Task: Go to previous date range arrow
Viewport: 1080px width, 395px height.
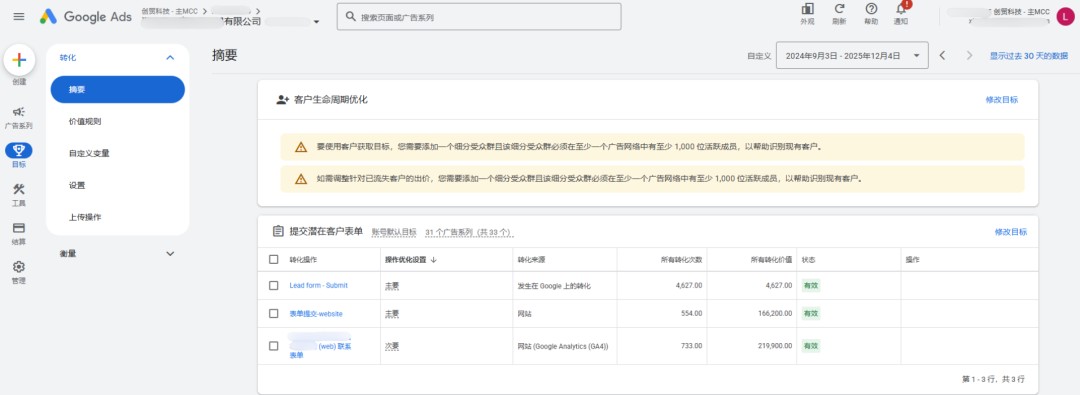Action: (x=942, y=56)
